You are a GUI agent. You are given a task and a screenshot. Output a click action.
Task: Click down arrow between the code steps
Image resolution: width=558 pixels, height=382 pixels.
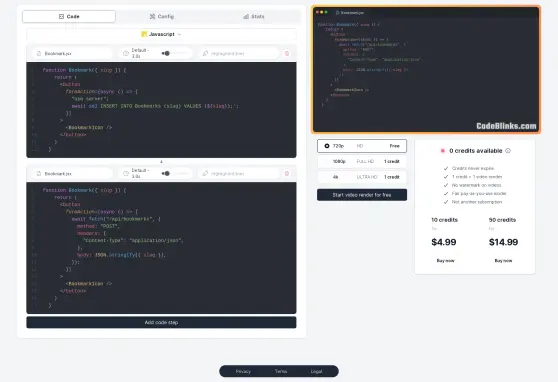[x=161, y=162]
